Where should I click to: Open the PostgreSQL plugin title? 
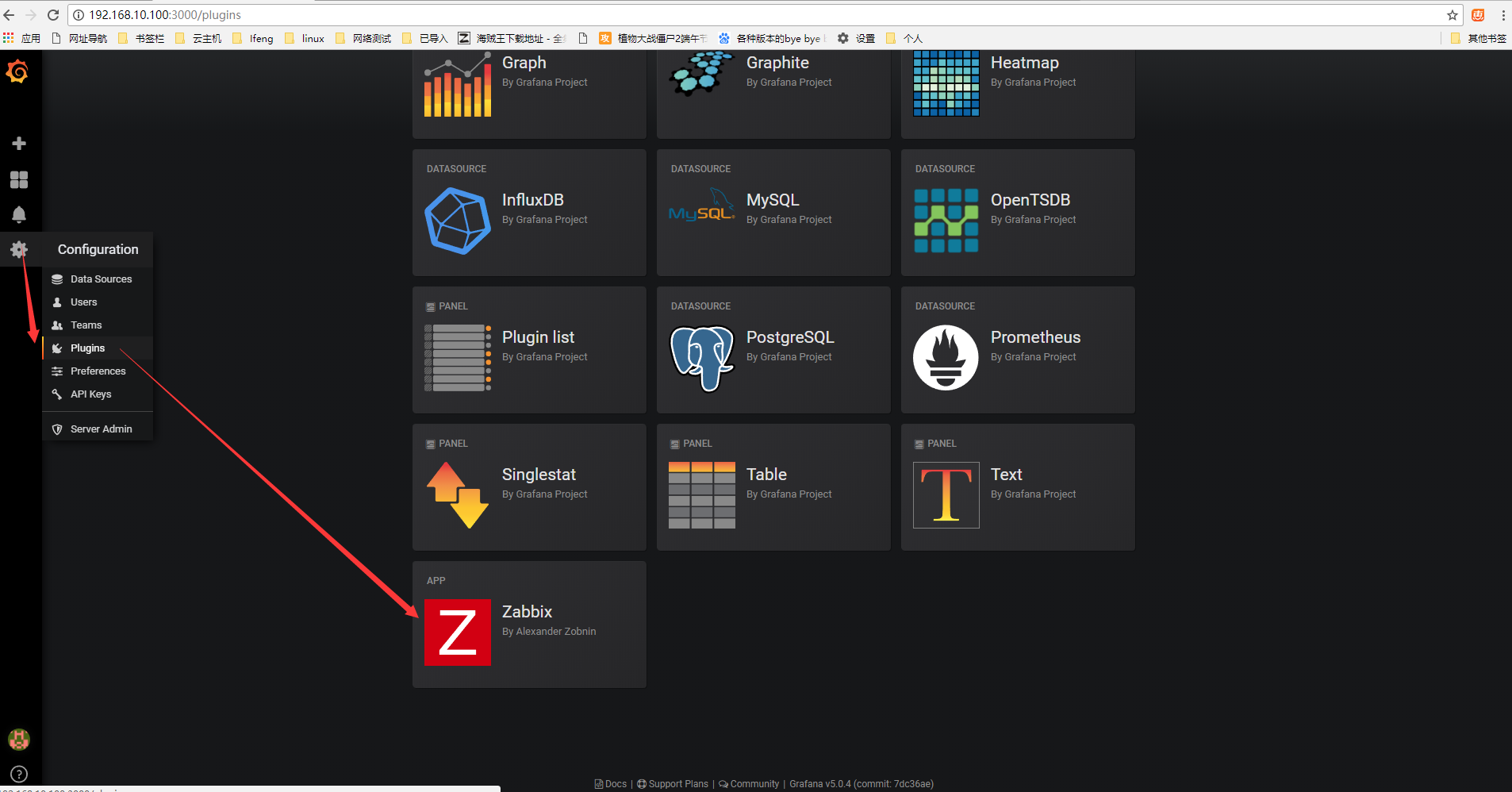790,337
